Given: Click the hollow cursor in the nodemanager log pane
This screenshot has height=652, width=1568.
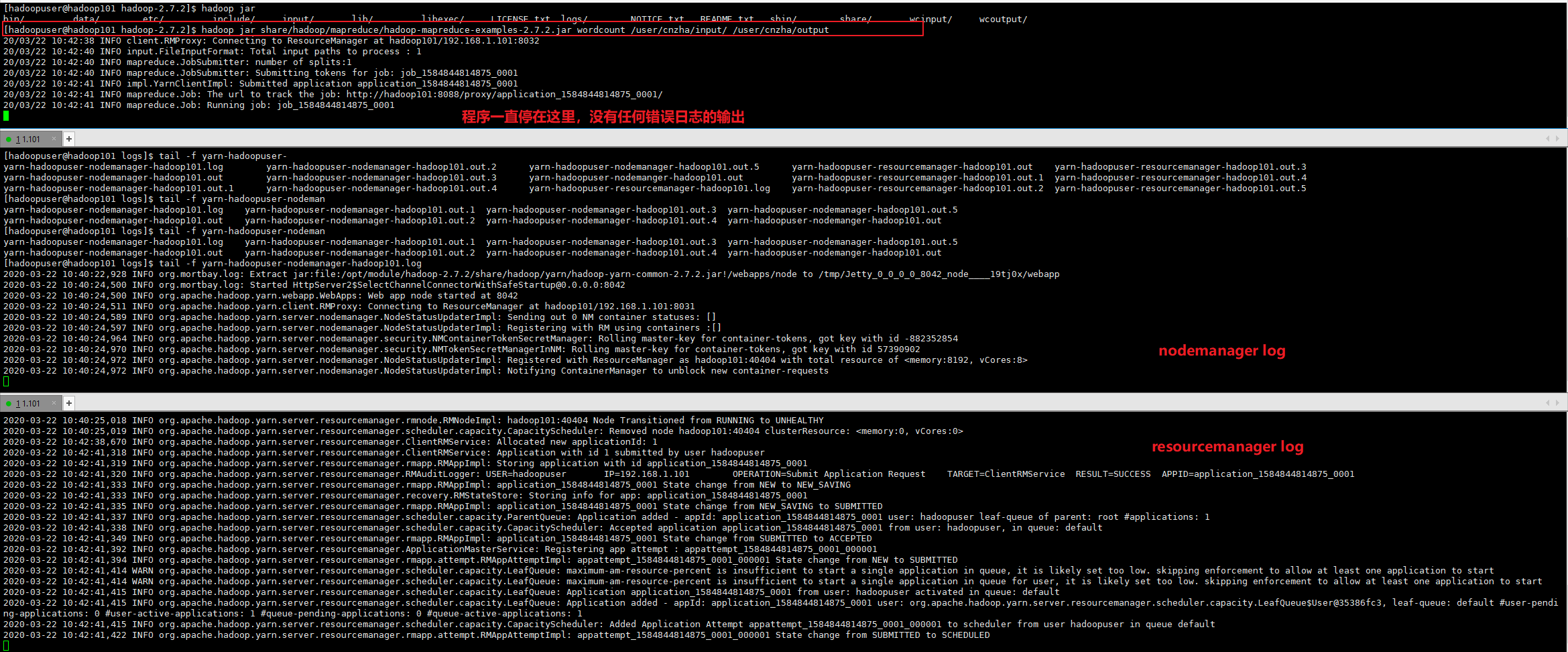Looking at the screenshot, I should [6, 382].
